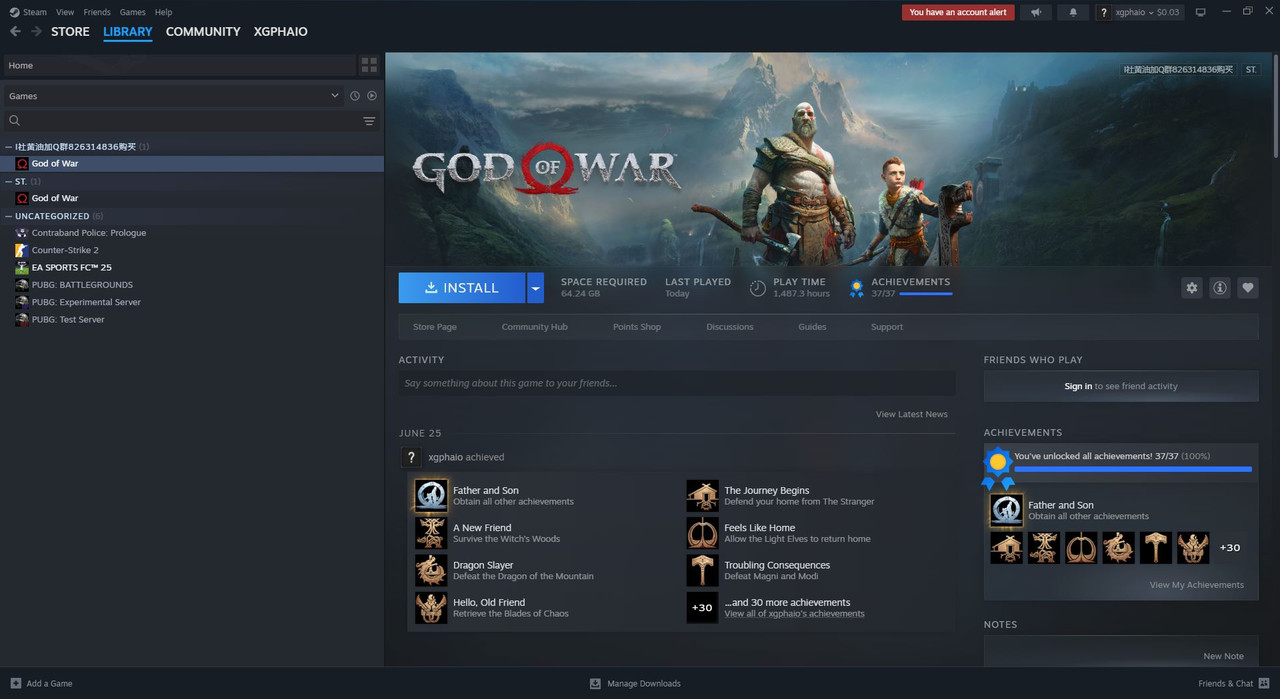Image resolution: width=1280 pixels, height=699 pixels.
Task: View all of xgphaio's achievements link
Action: pos(794,614)
